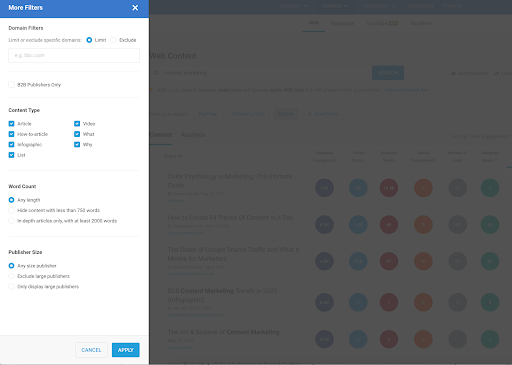Open the English language filter

286,114
